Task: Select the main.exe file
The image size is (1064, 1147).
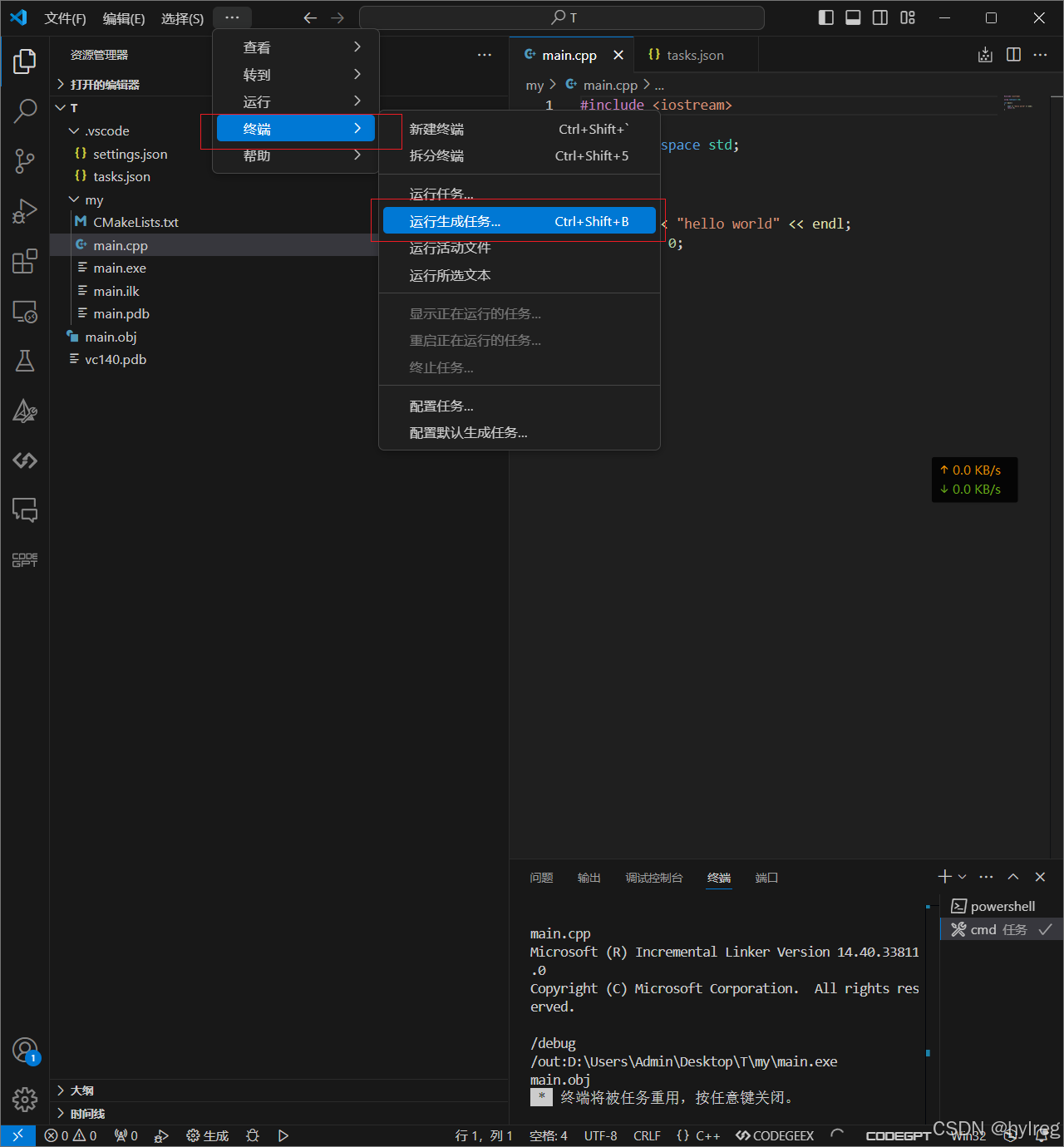Action: tap(120, 268)
